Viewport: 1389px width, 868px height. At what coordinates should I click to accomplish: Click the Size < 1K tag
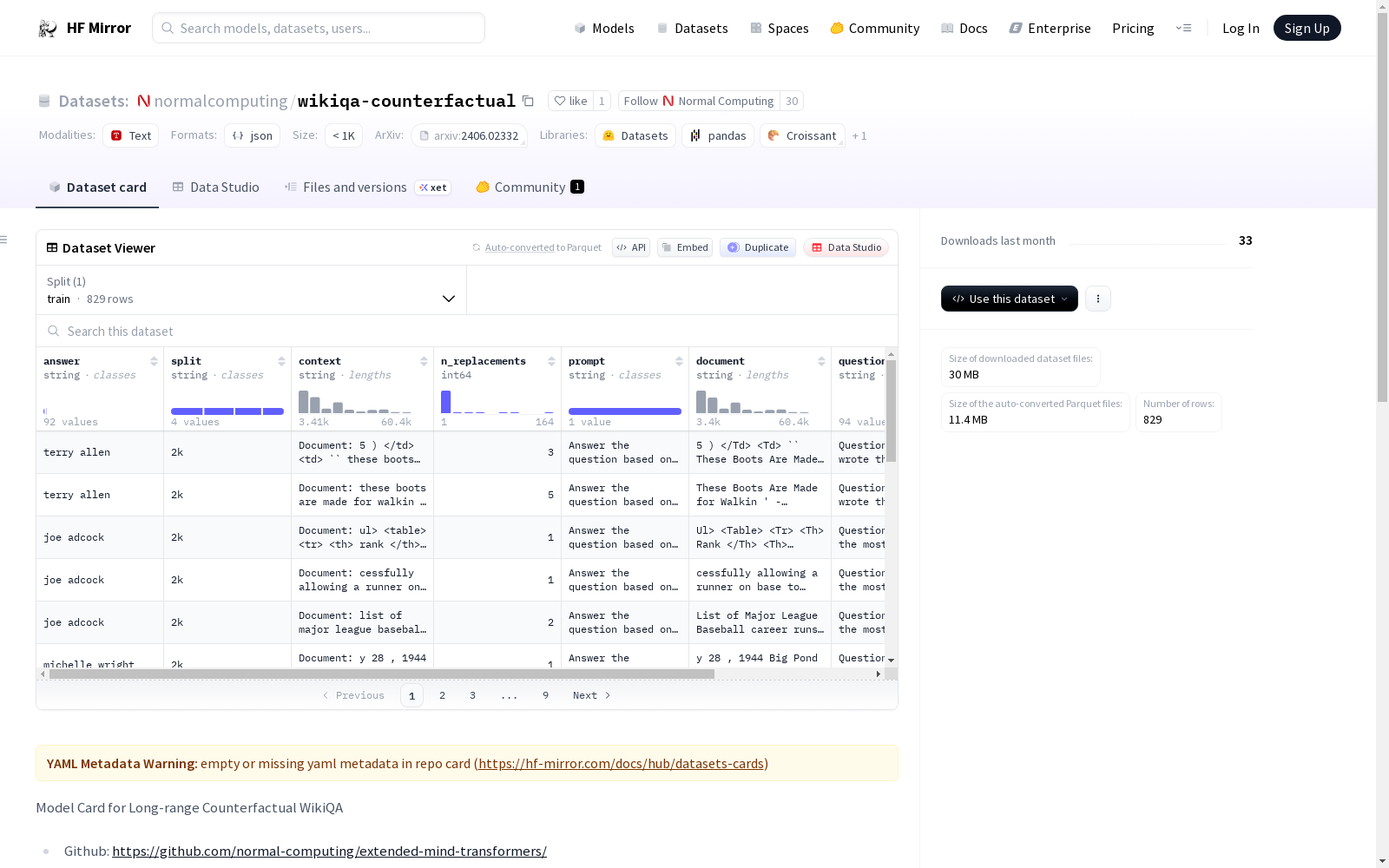[x=344, y=135]
